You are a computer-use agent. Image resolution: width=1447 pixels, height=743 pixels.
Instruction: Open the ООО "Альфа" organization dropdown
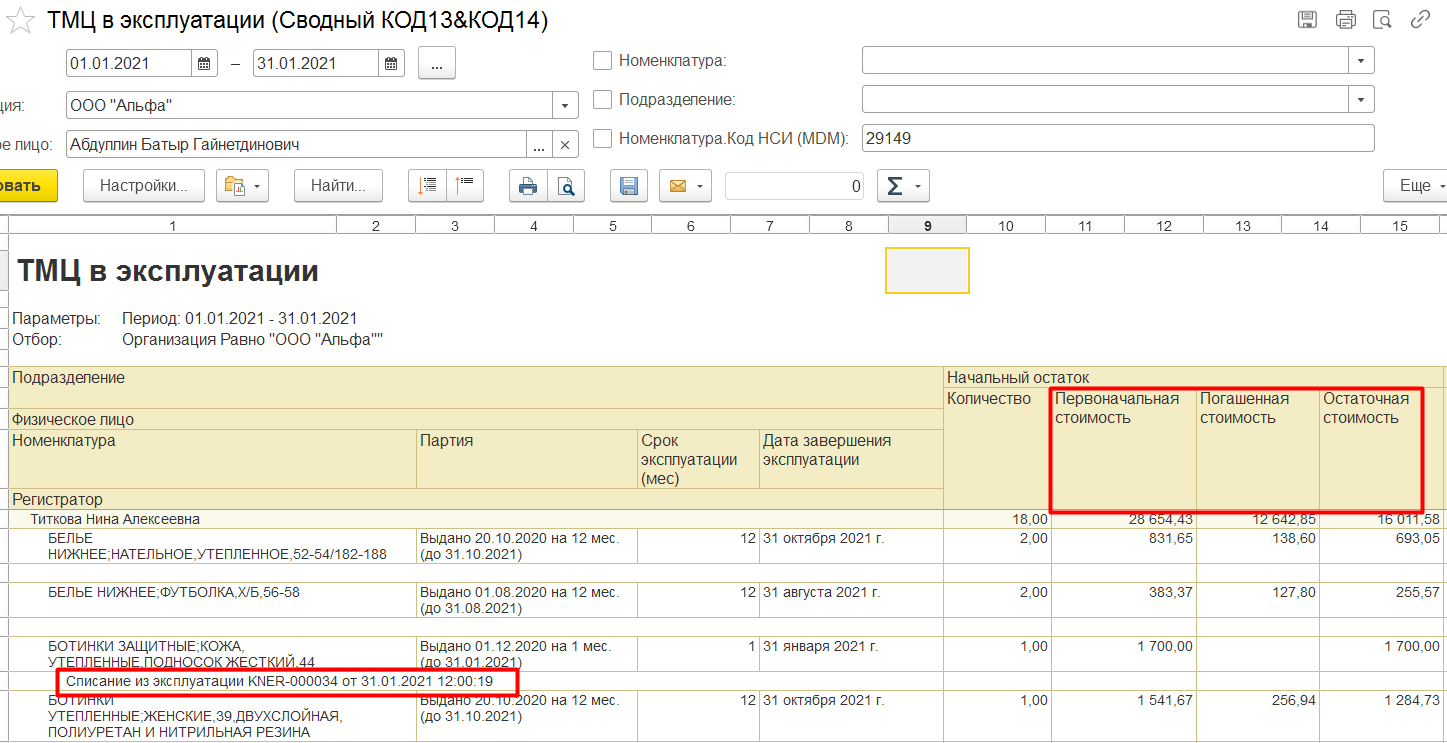pyautogui.click(x=565, y=105)
